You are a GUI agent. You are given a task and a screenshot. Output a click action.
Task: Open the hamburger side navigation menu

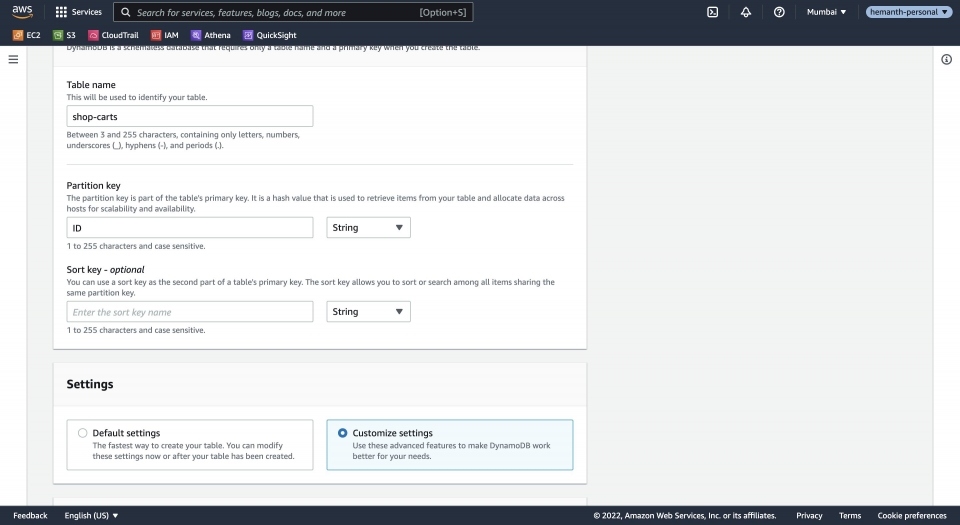coord(13,60)
